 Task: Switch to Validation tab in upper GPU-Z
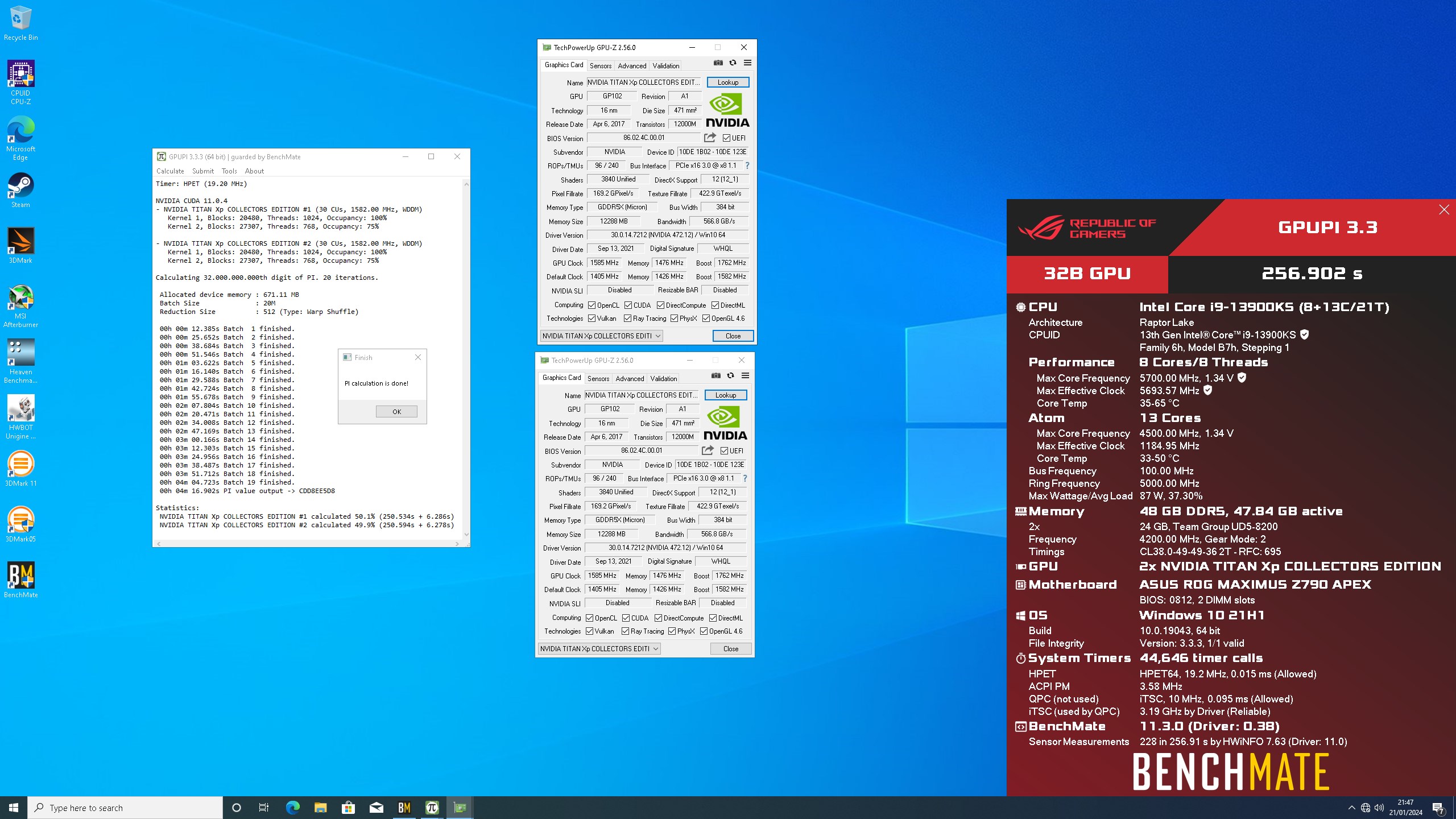(666, 66)
